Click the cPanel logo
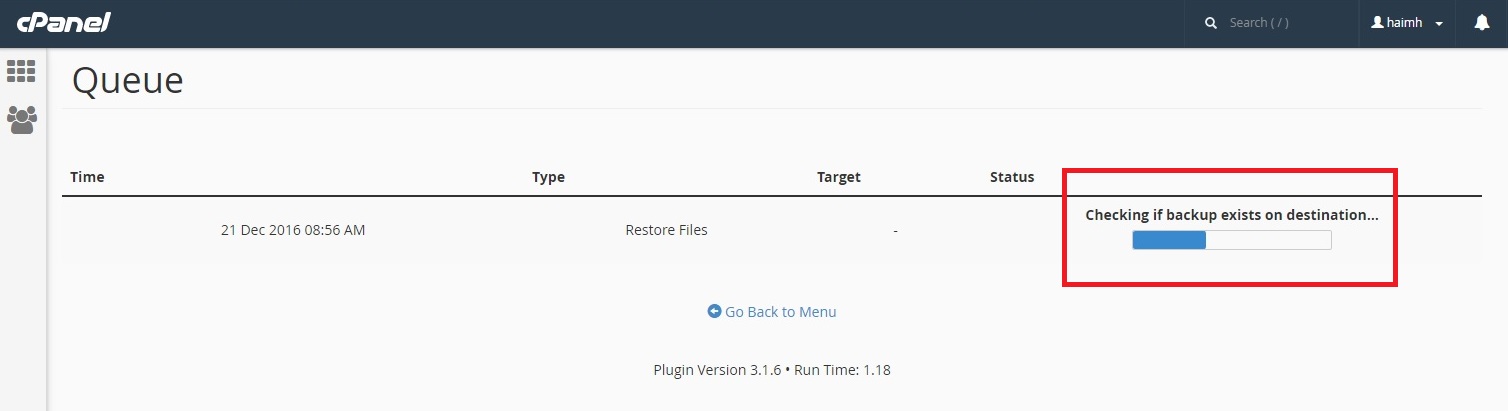The image size is (1508, 411). pyautogui.click(x=63, y=23)
